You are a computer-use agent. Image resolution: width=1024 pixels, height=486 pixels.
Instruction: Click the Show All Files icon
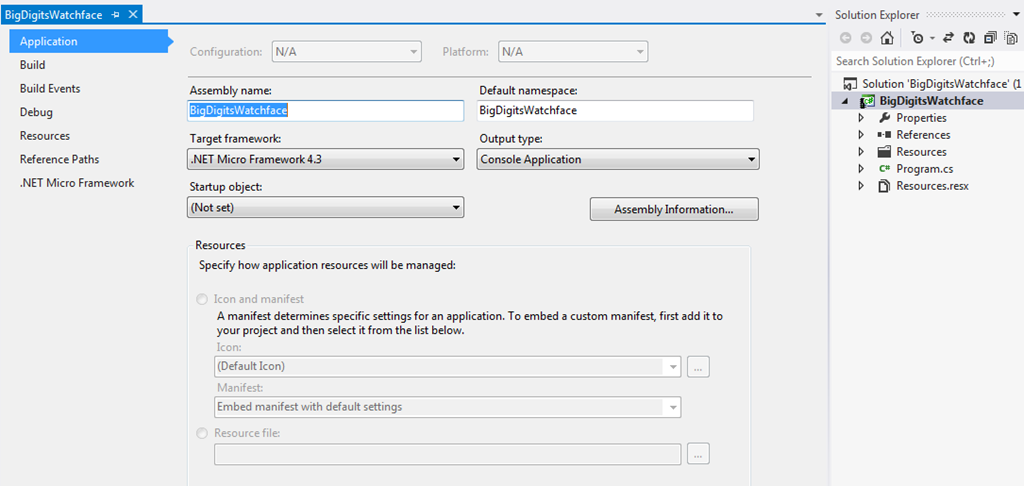pos(1010,38)
